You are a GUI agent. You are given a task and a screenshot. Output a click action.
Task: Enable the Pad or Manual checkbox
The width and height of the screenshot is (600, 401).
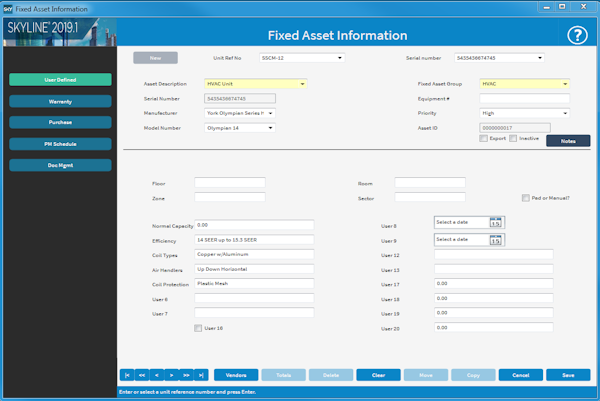(x=526, y=198)
